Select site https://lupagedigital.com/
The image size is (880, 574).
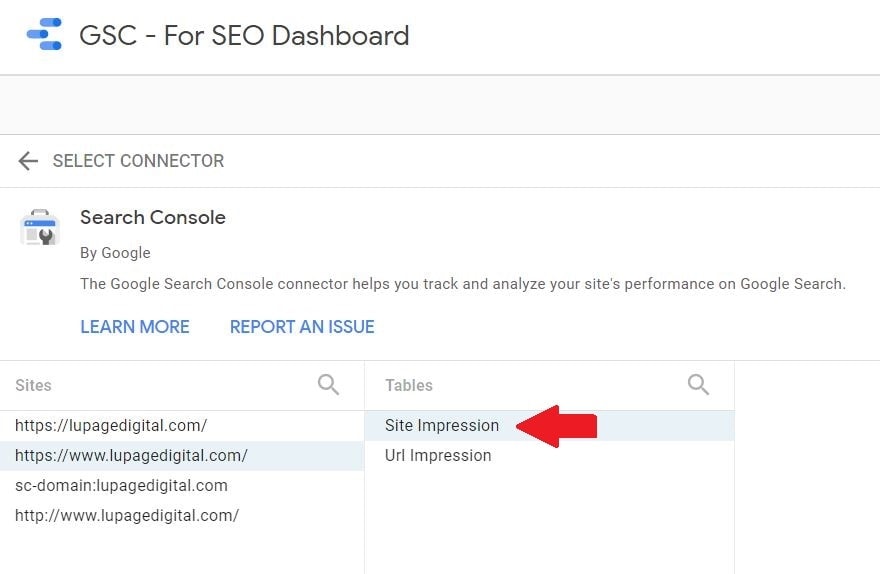pos(182,425)
